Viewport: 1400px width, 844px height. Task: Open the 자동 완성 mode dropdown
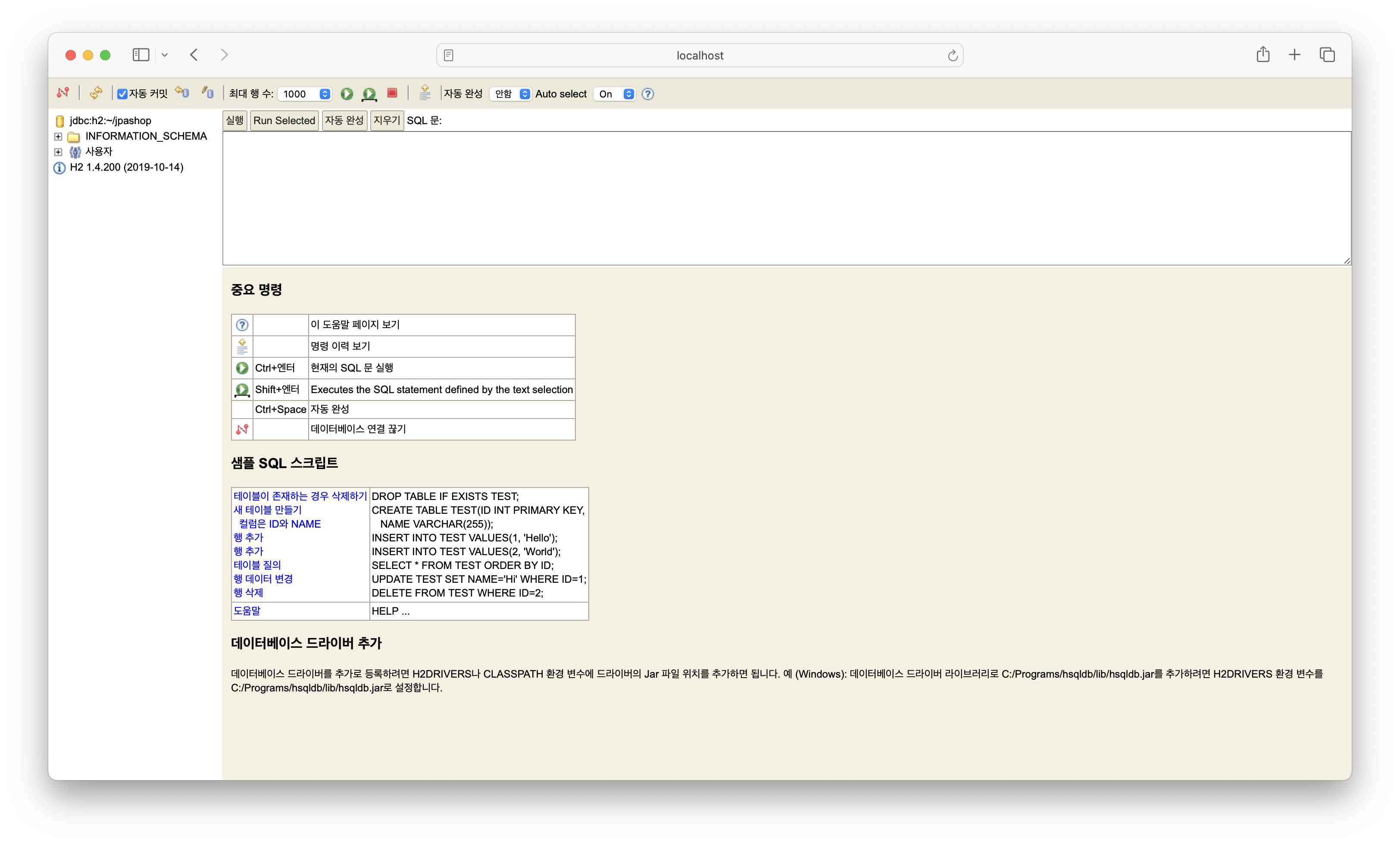tap(509, 94)
